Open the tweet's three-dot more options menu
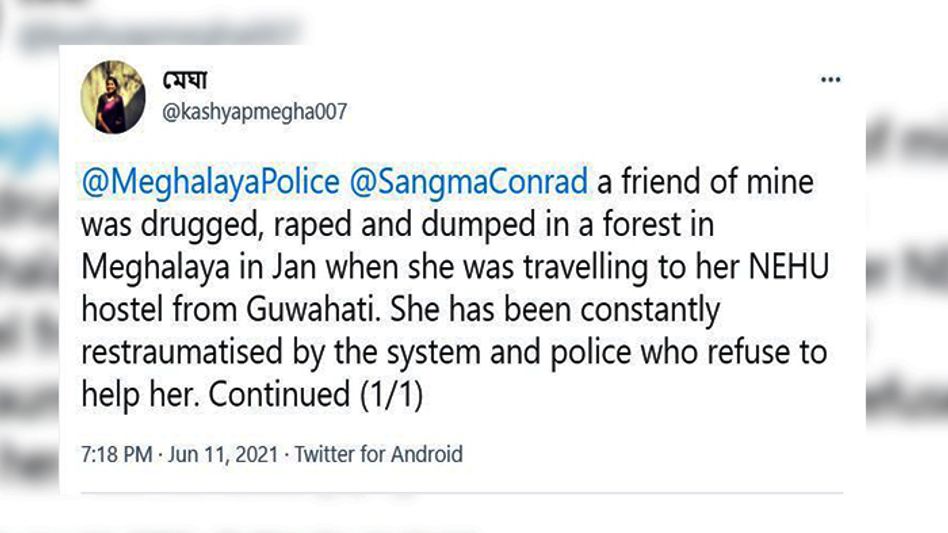The height and width of the screenshot is (533, 948). (830, 80)
